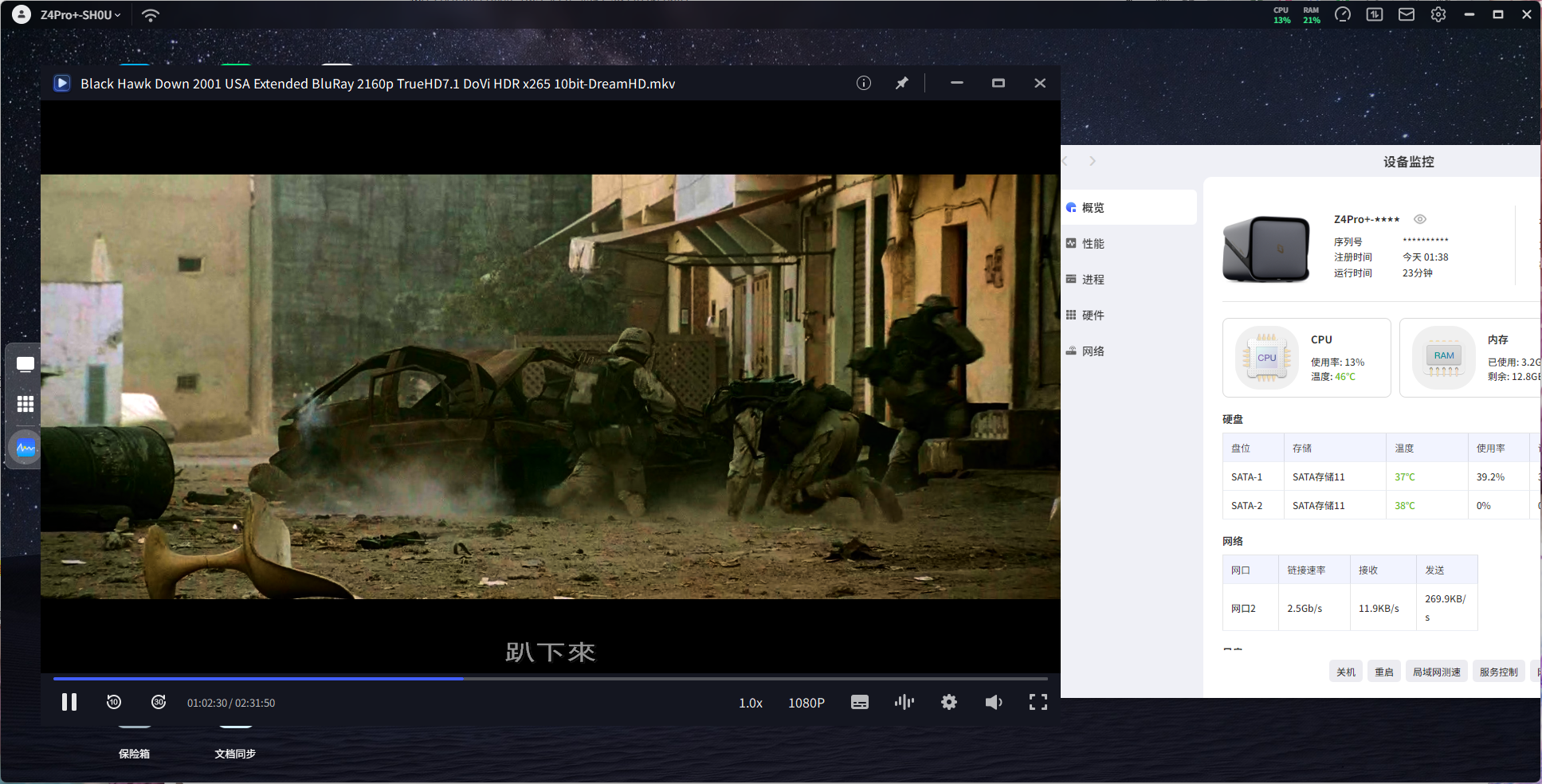Open the 内存 RAM card
The image size is (1542, 784).
[x=1471, y=358]
